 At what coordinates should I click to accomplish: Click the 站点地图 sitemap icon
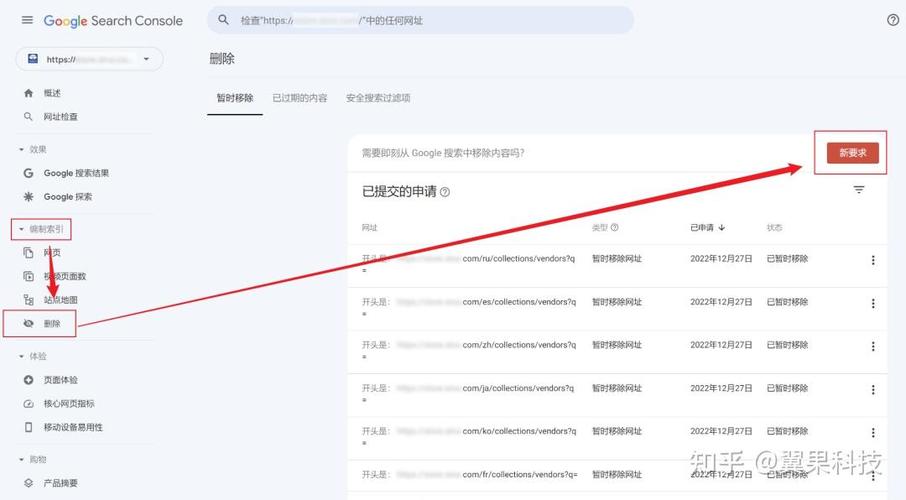[x=28, y=299]
